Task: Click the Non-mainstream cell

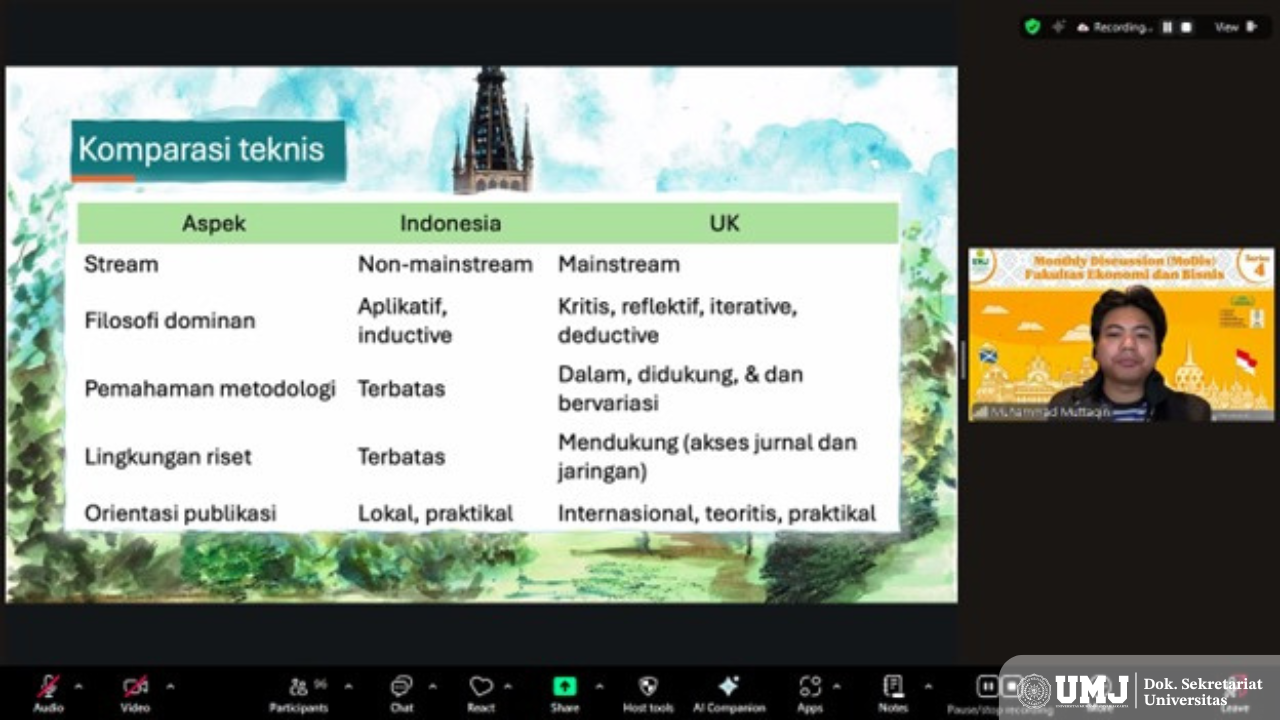Action: (x=445, y=264)
